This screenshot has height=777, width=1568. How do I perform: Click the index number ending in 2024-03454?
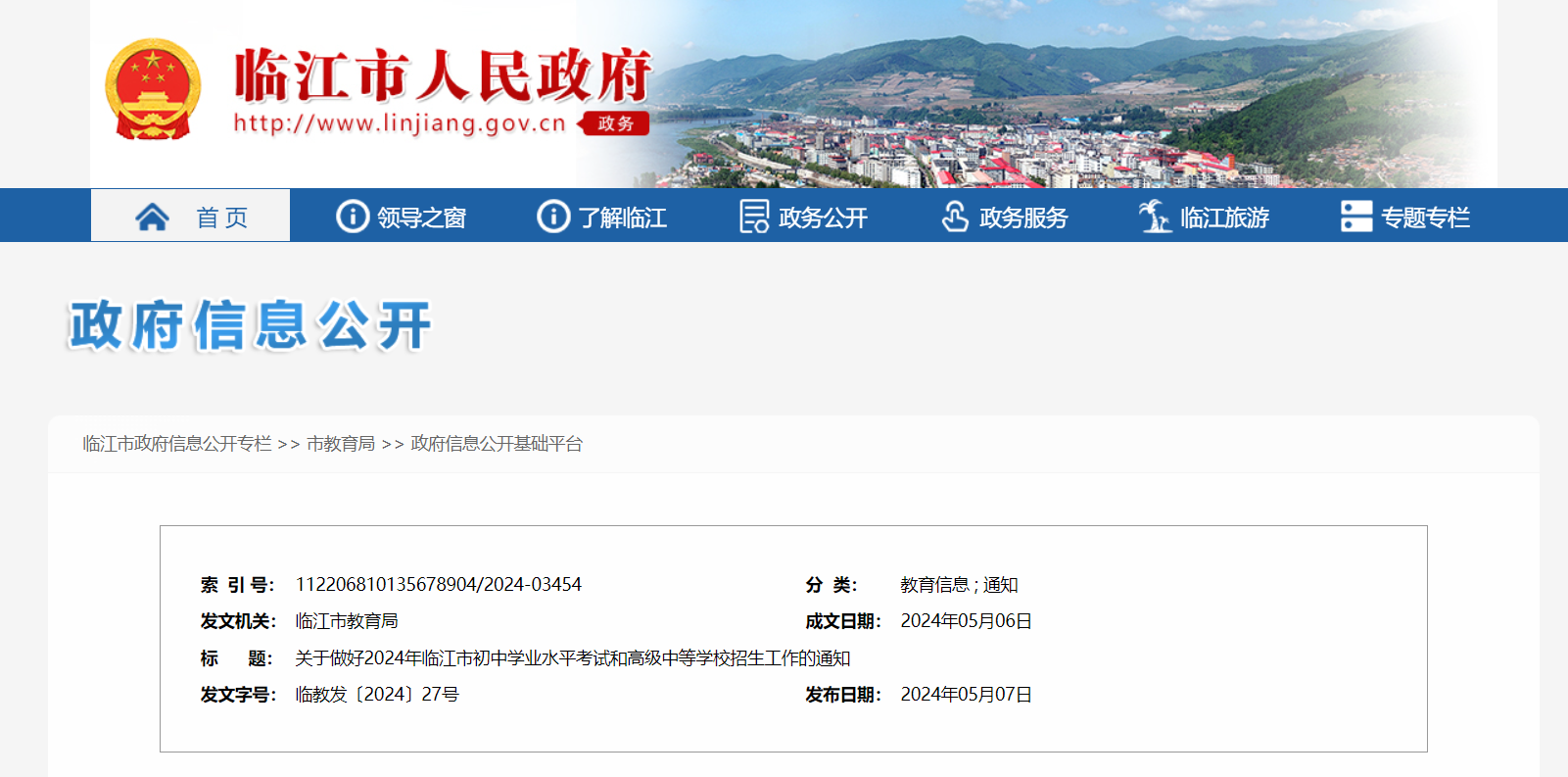tap(438, 585)
